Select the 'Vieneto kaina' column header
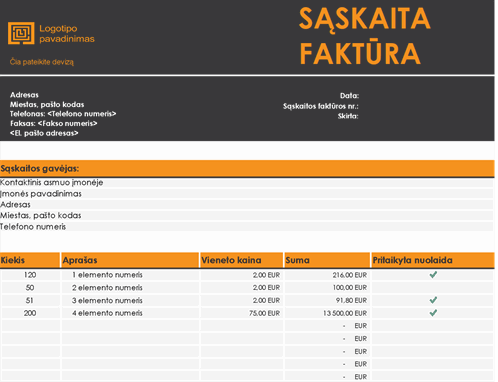Screen dimensions: 498x382 coord(242,260)
